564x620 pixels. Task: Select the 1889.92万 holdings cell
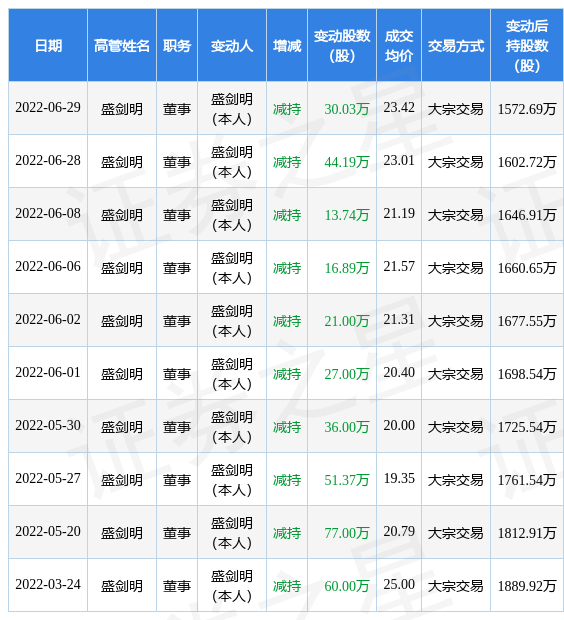point(527,586)
